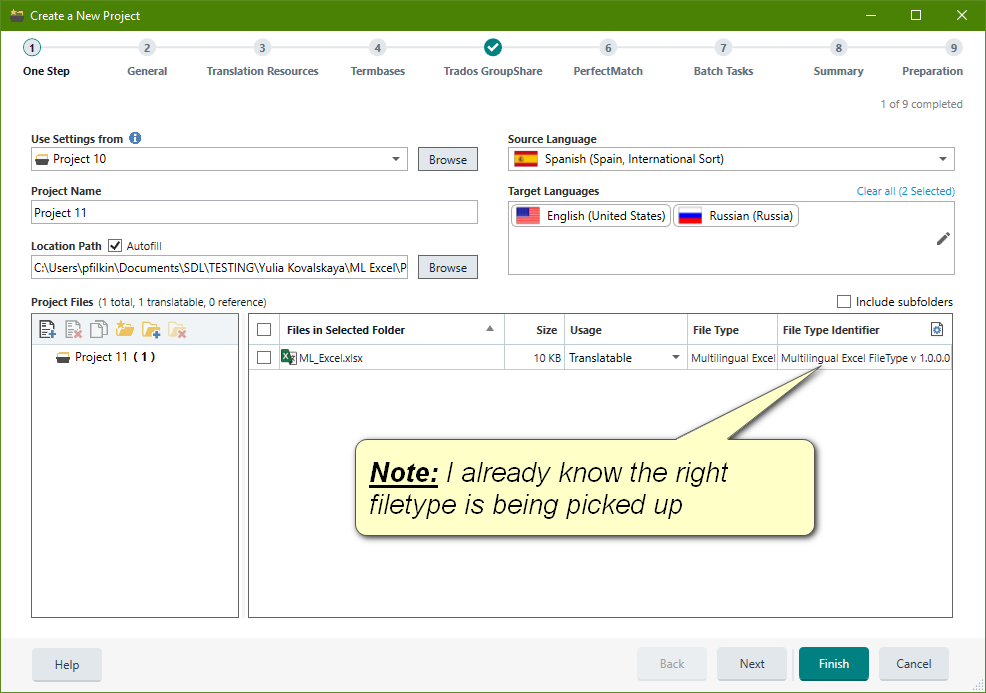Click into the Location Path field
Screen dimensions: 986x693
point(219,267)
